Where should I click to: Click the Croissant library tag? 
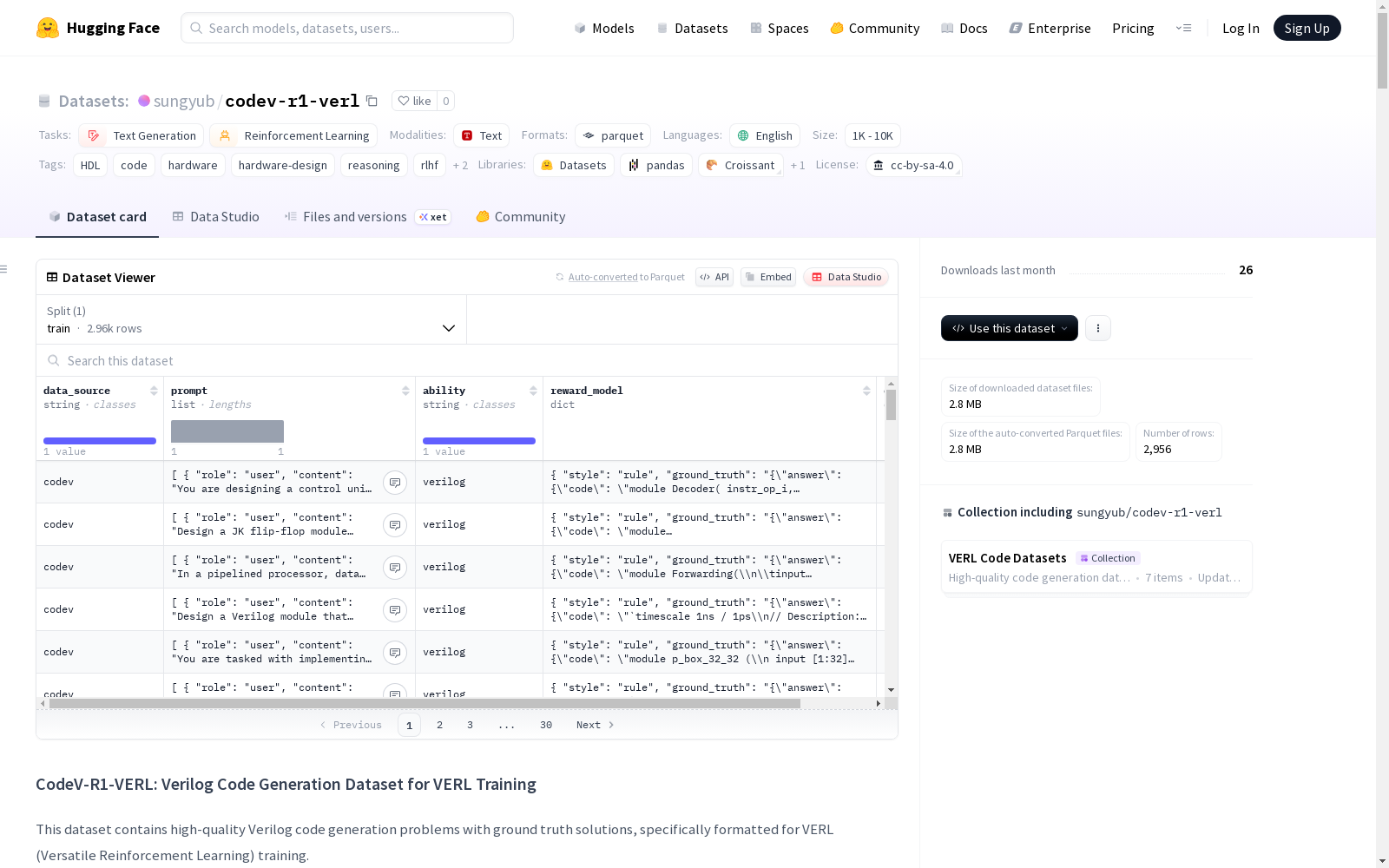coord(741,165)
